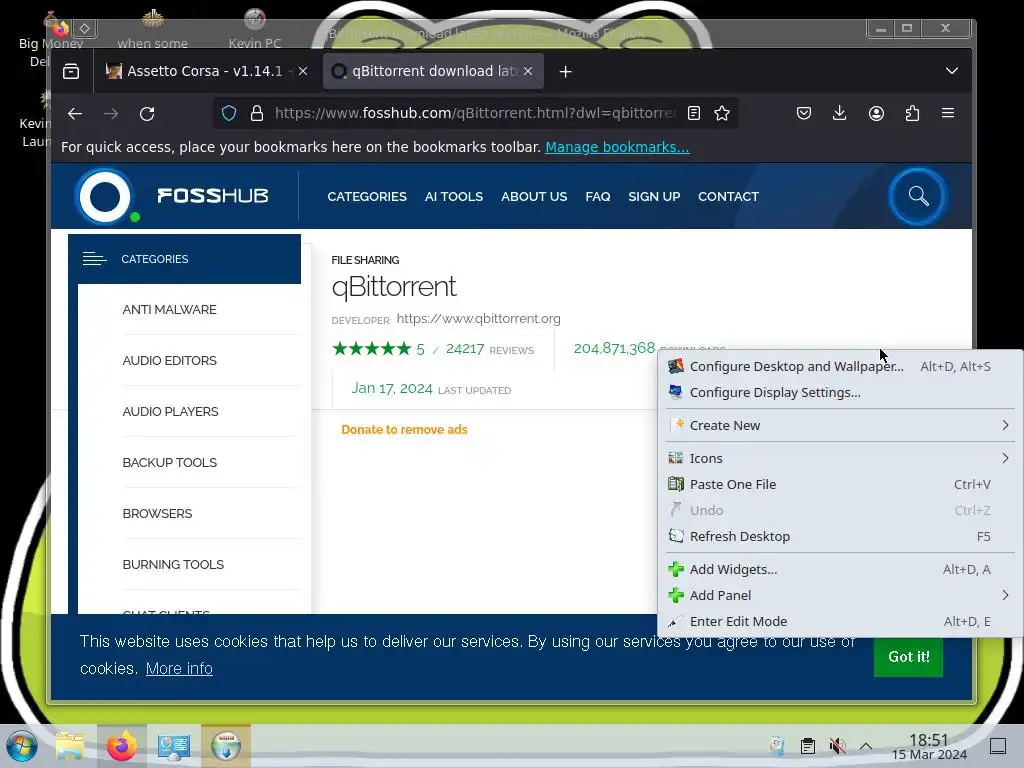
Task: Open the system settings icon on taskbar
Action: (174, 746)
